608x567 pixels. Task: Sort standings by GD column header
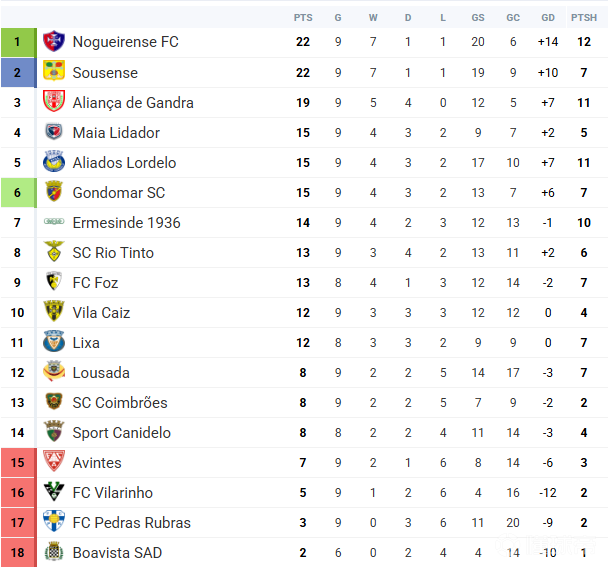(547, 17)
